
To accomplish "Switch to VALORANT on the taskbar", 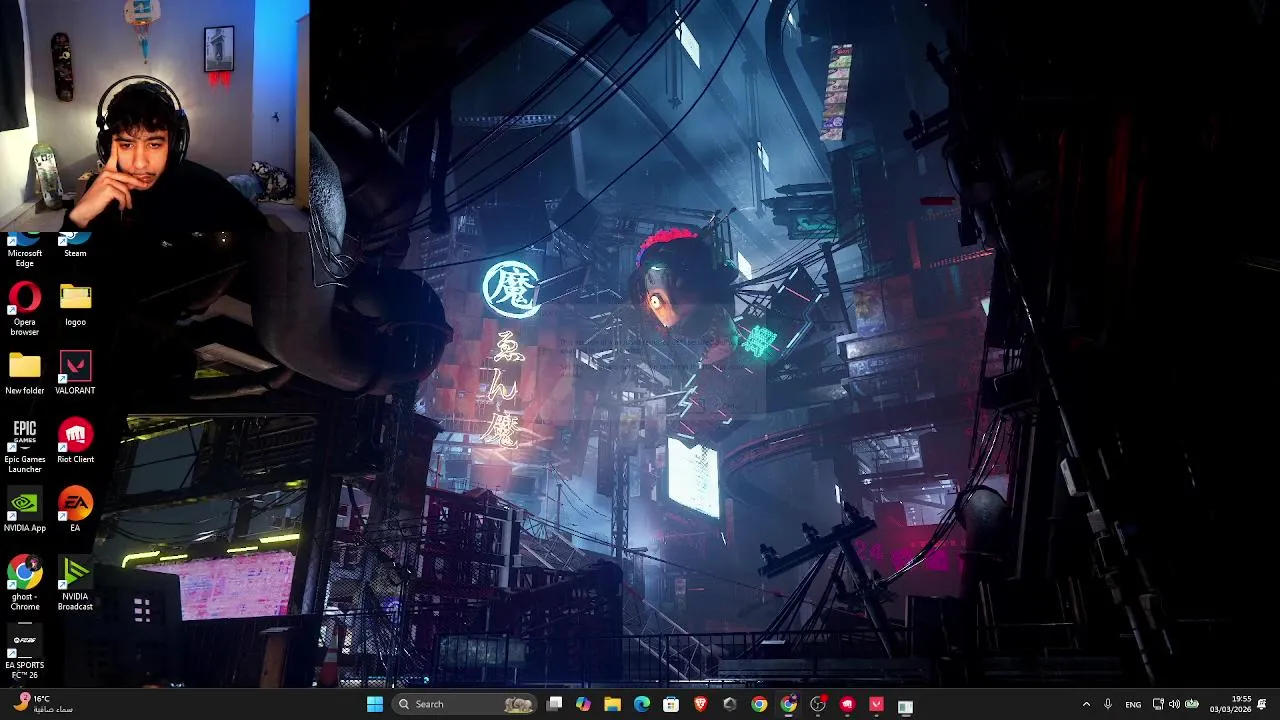I will pos(877,705).
